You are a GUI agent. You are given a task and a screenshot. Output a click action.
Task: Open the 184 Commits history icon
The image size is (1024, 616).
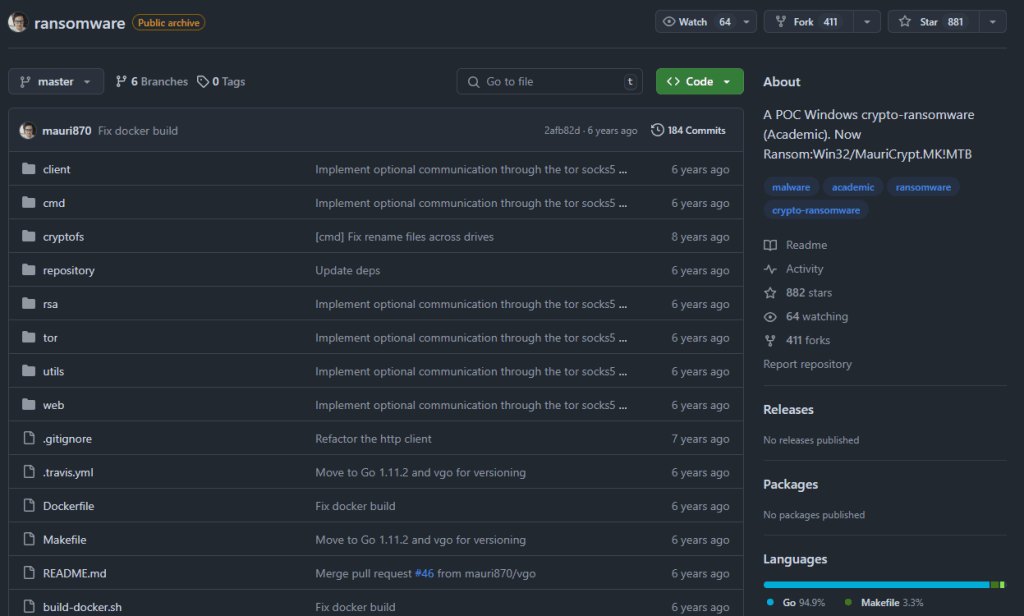(x=657, y=130)
